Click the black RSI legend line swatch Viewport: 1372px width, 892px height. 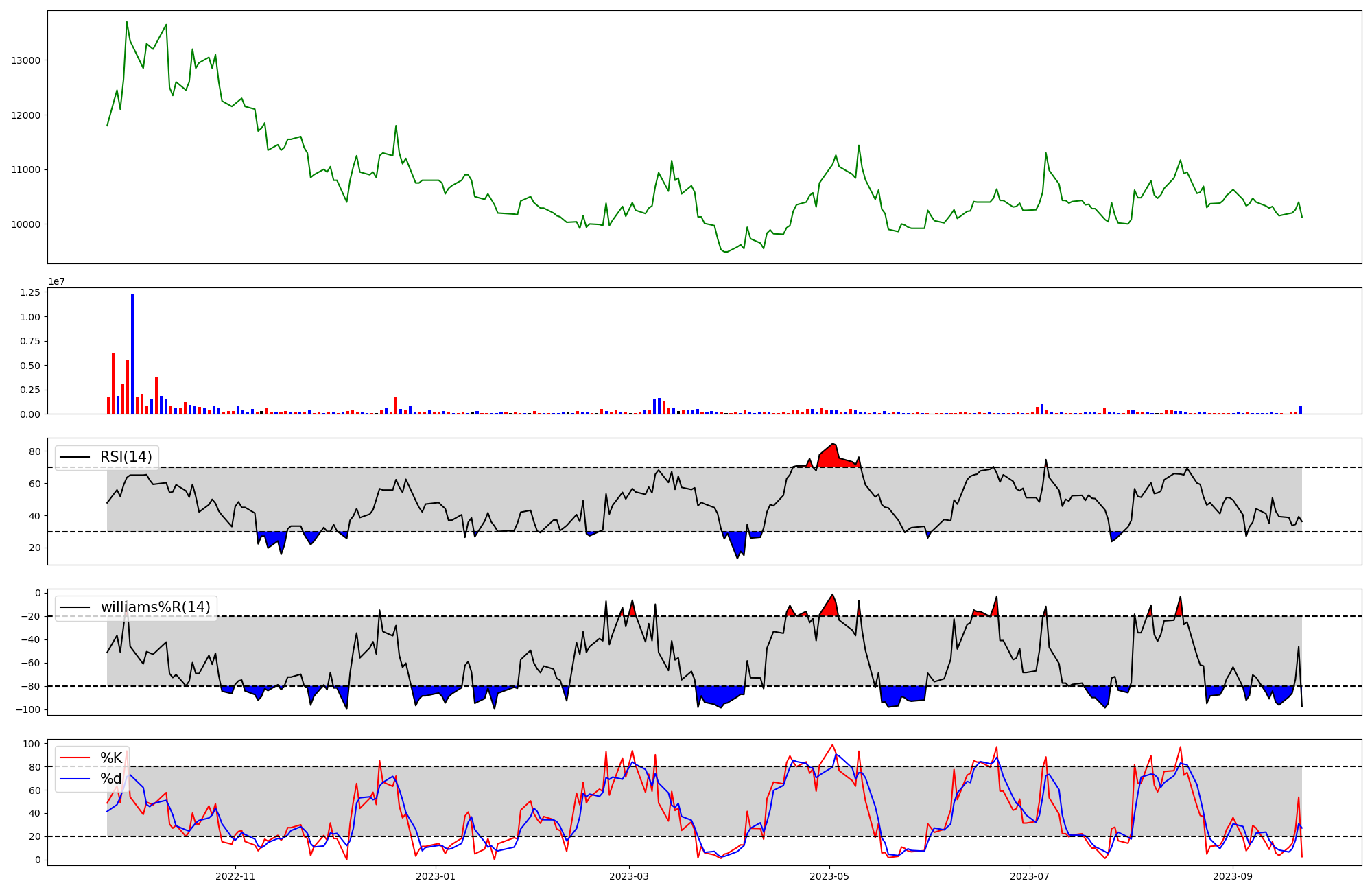(x=75, y=457)
